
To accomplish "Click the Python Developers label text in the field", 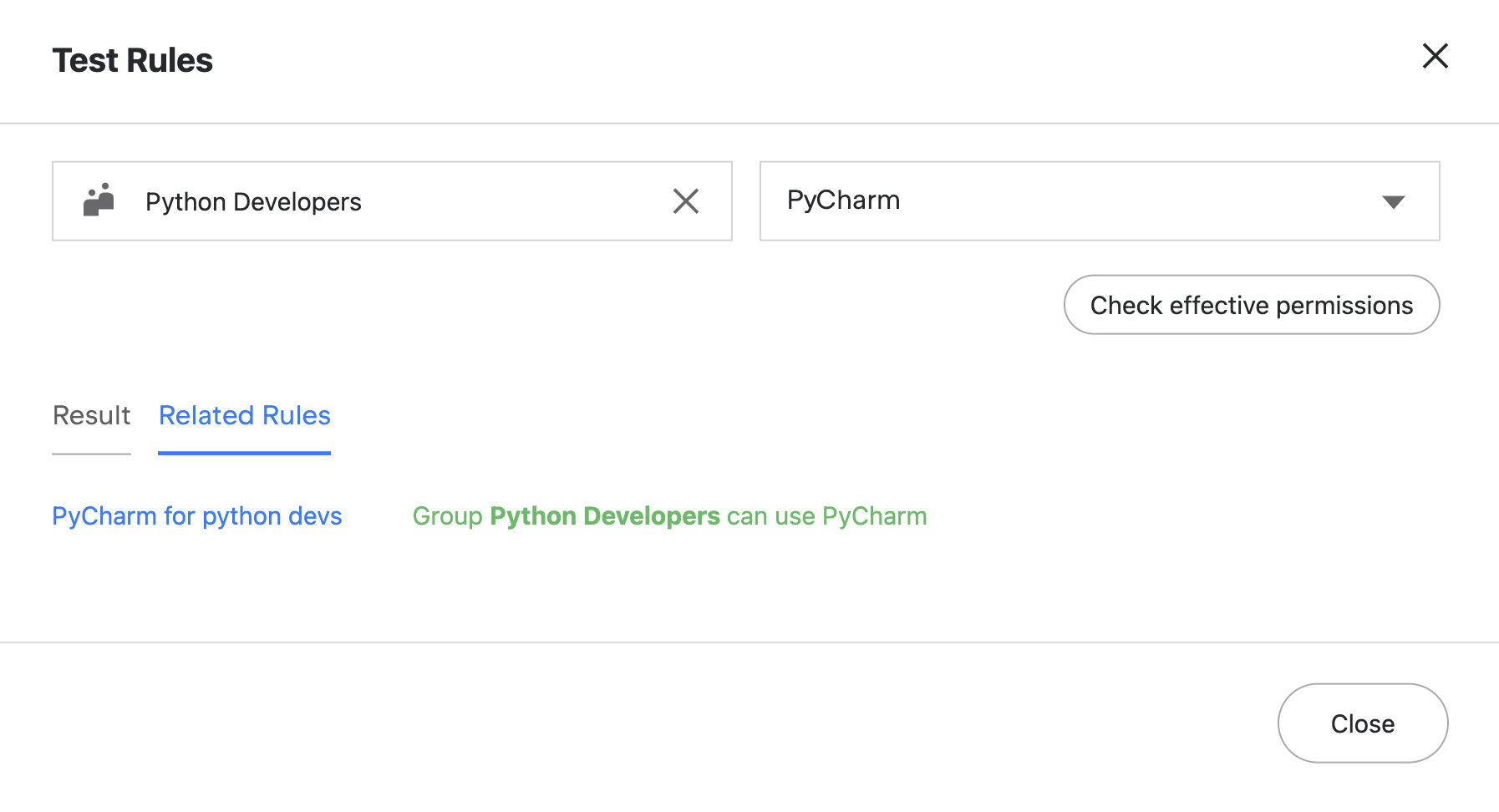I will pyautogui.click(x=253, y=202).
